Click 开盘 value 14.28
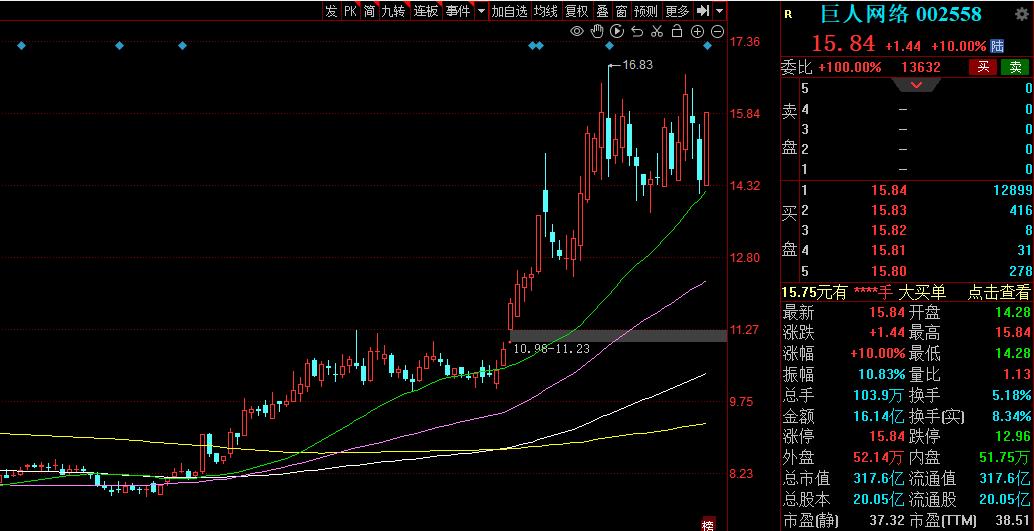Screen dimensions: 1034x531 [x=1014, y=312]
